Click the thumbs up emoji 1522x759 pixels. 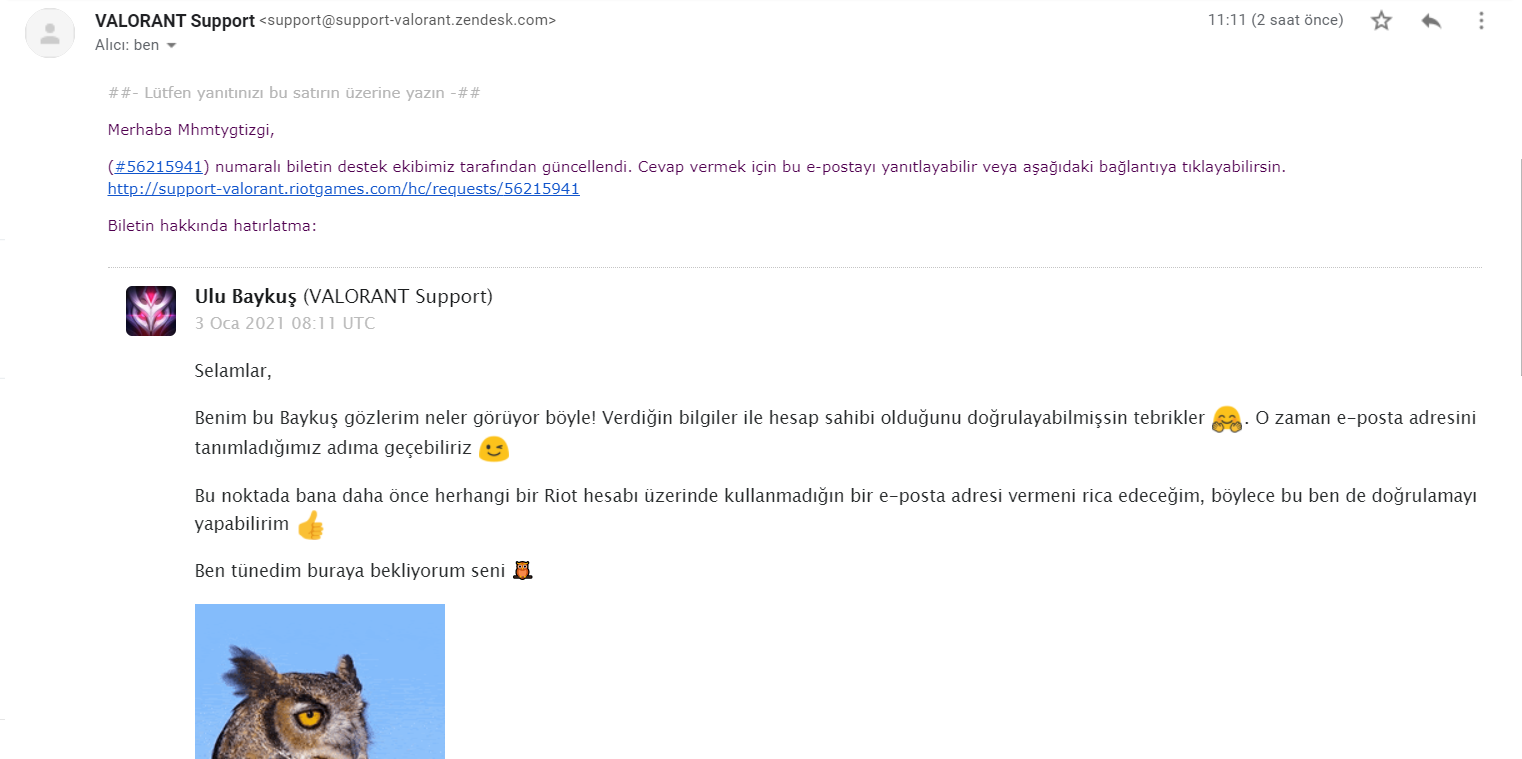(311, 525)
